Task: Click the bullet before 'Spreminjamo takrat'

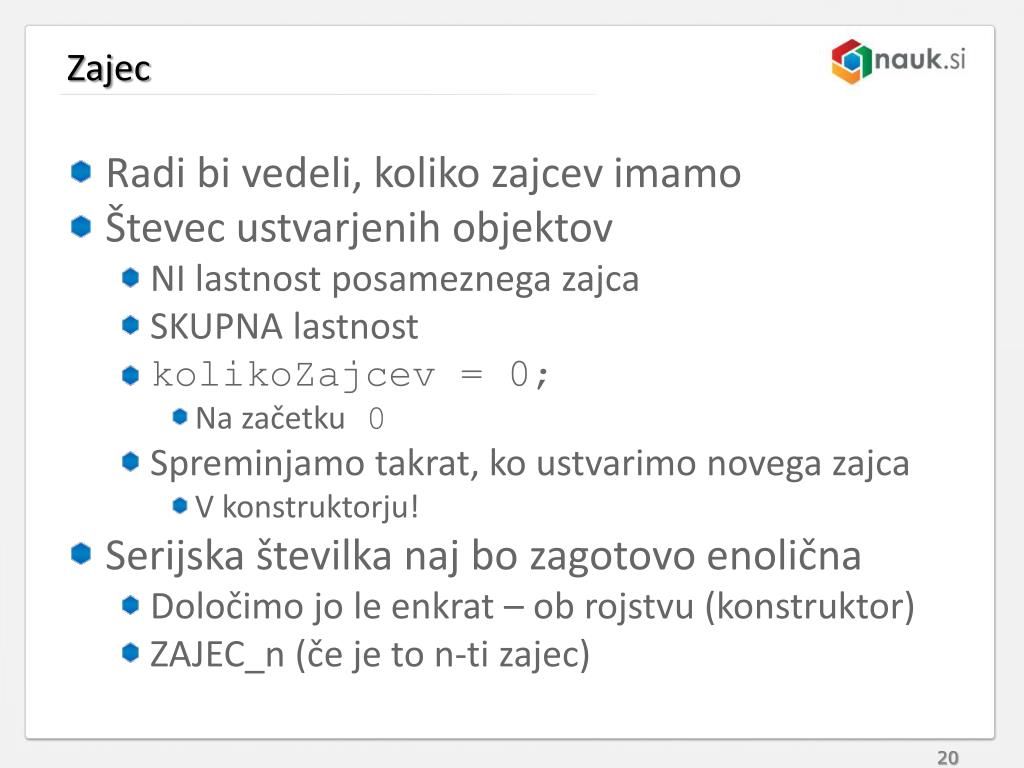Action: [131, 462]
